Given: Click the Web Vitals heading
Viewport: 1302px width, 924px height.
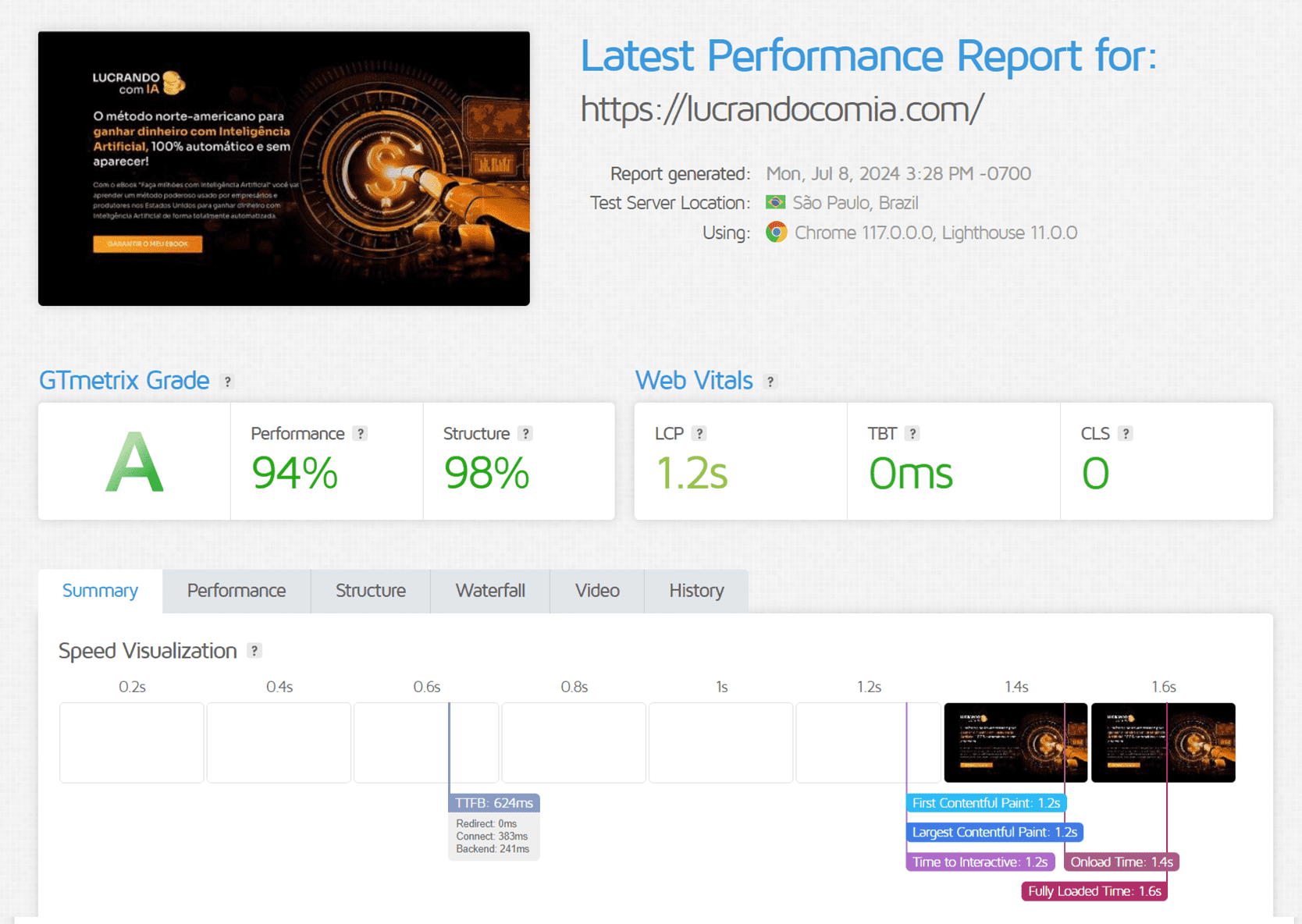Looking at the screenshot, I should pos(694,381).
